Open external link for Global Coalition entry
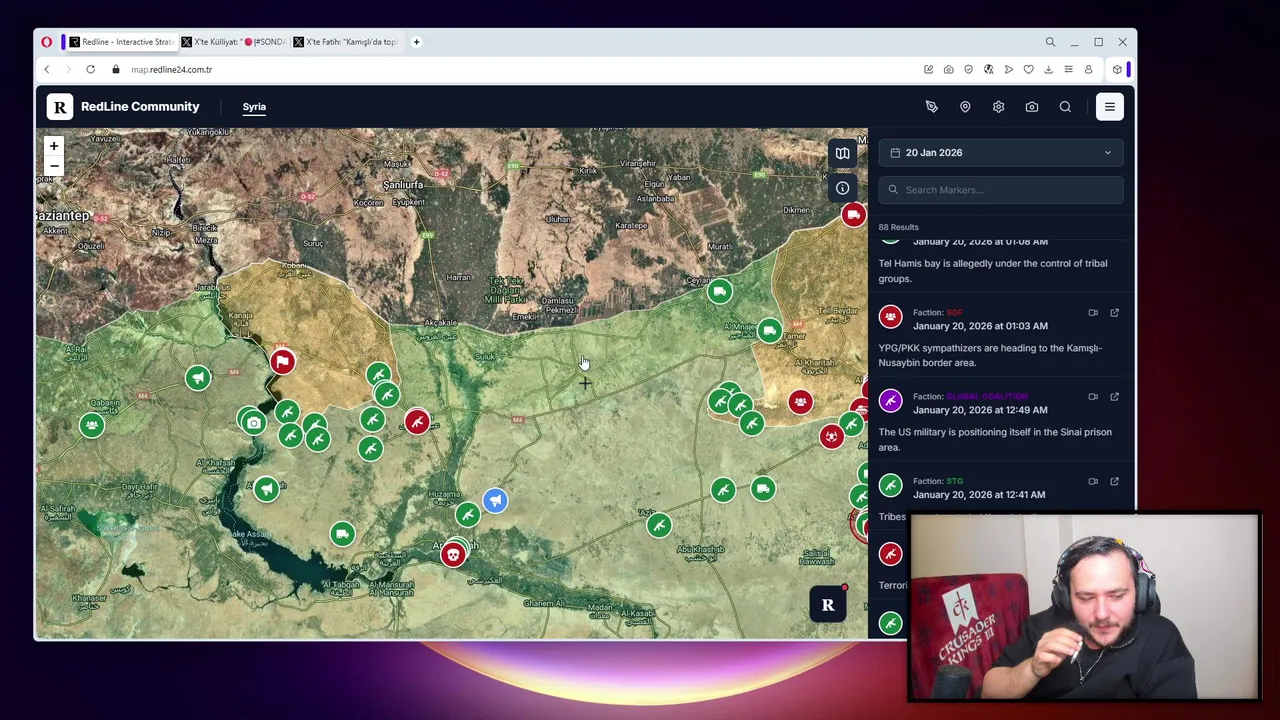The height and width of the screenshot is (720, 1280). 1114,397
